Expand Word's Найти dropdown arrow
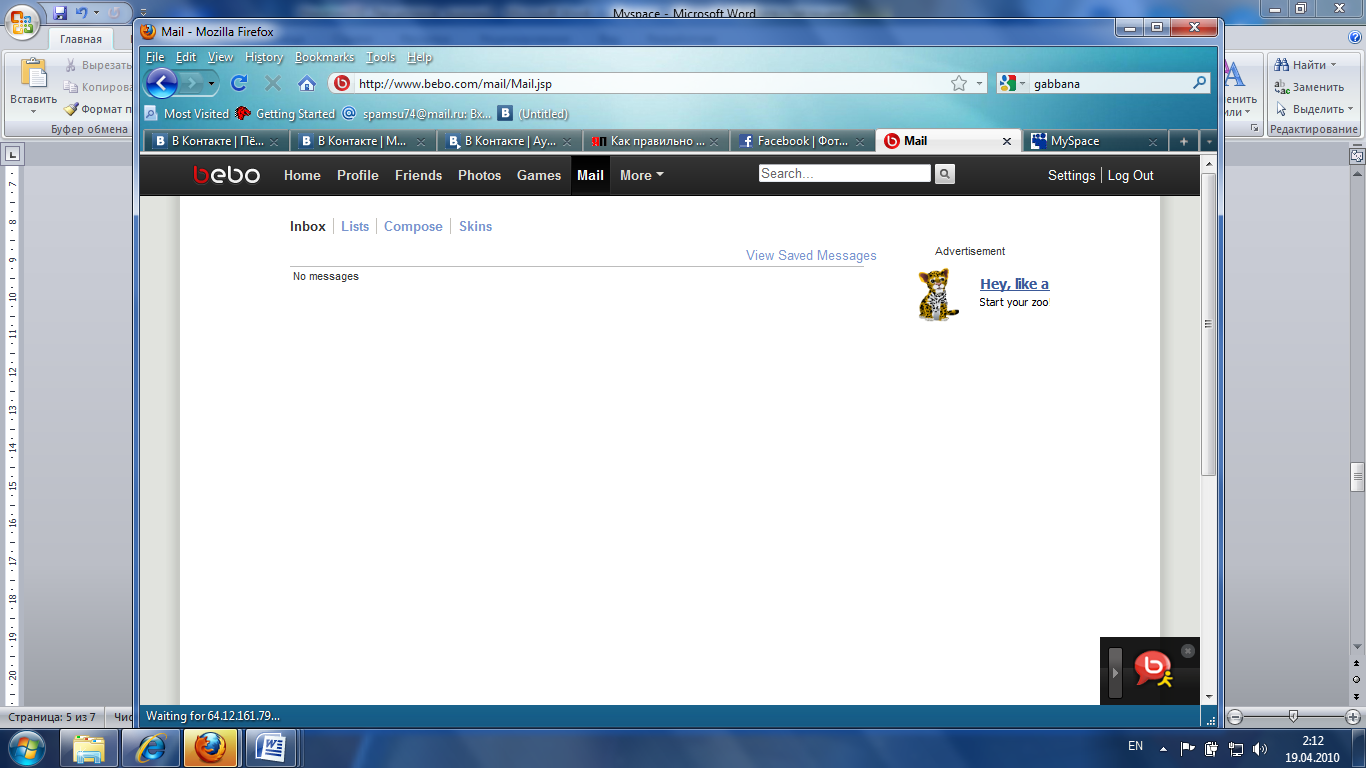 [x=1333, y=65]
